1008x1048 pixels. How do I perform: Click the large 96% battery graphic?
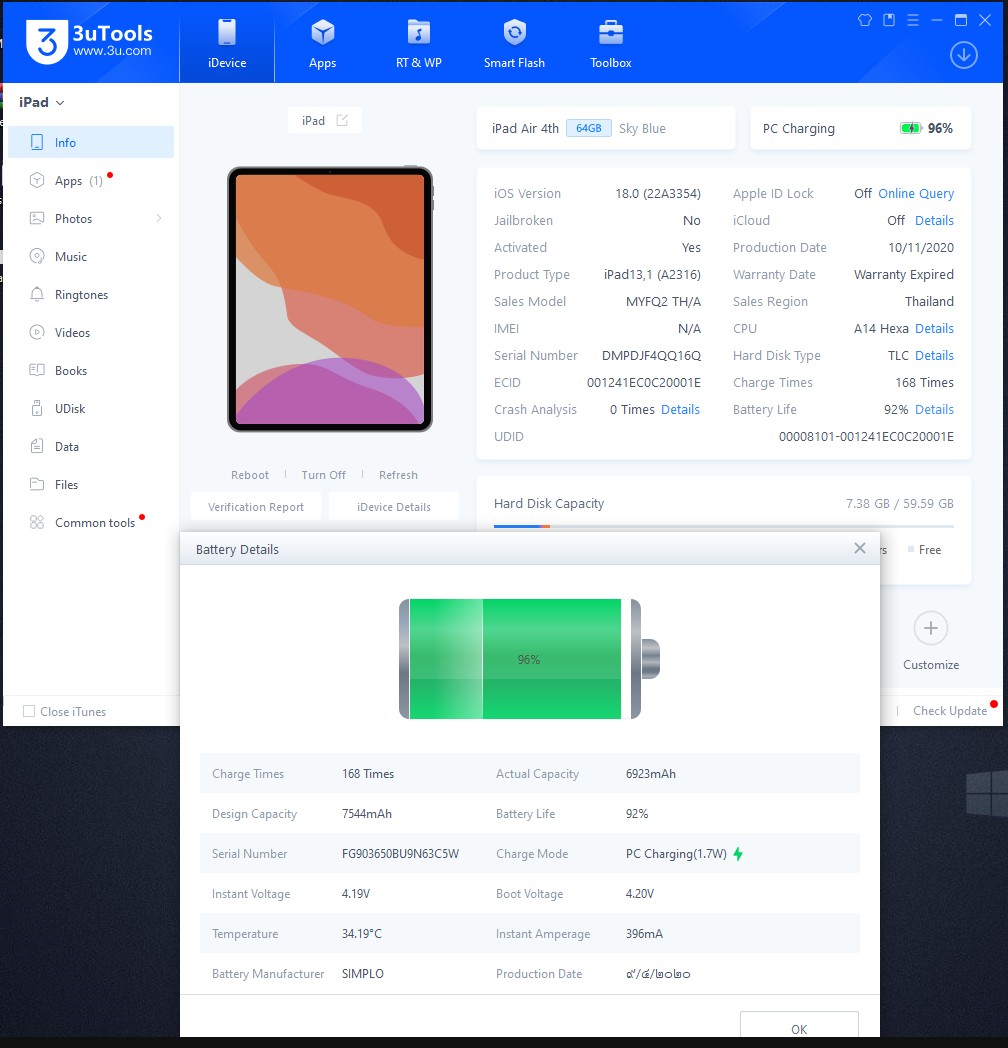[x=529, y=659]
